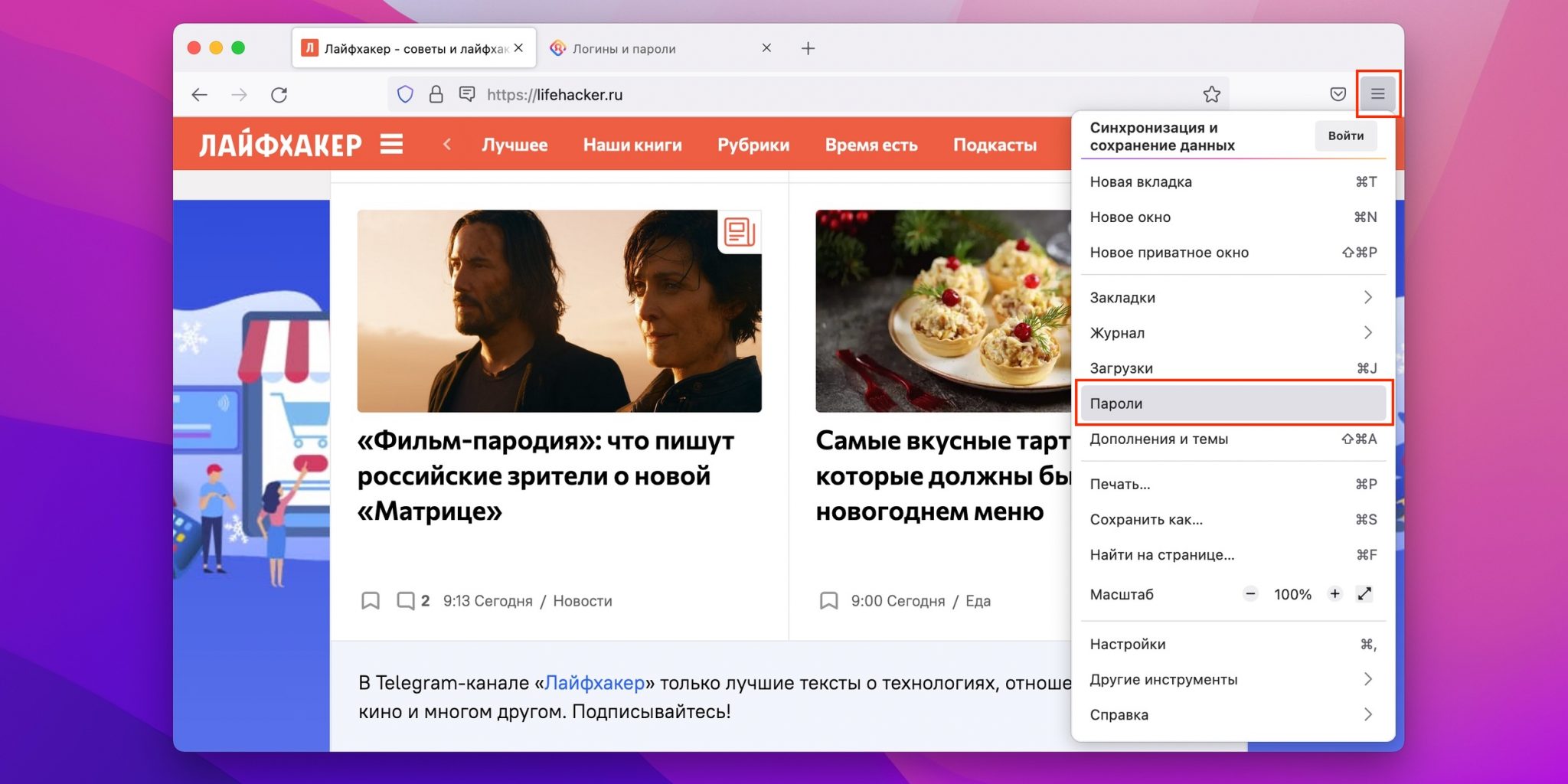
Task: Choose Найти на странице…
Action: (x=1233, y=554)
